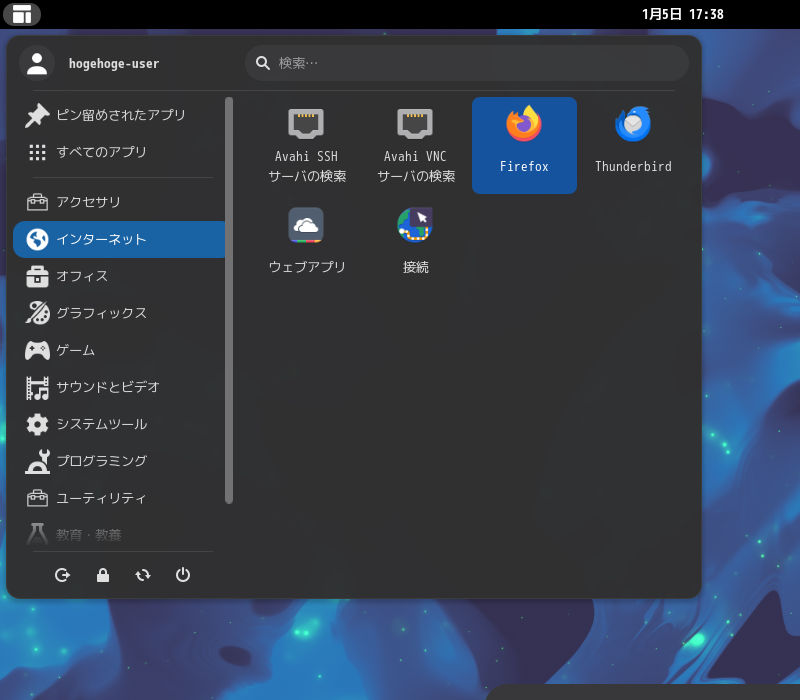Viewport: 800px width, 700px height.
Task: Click the category list scrollbar
Action: click(229, 300)
